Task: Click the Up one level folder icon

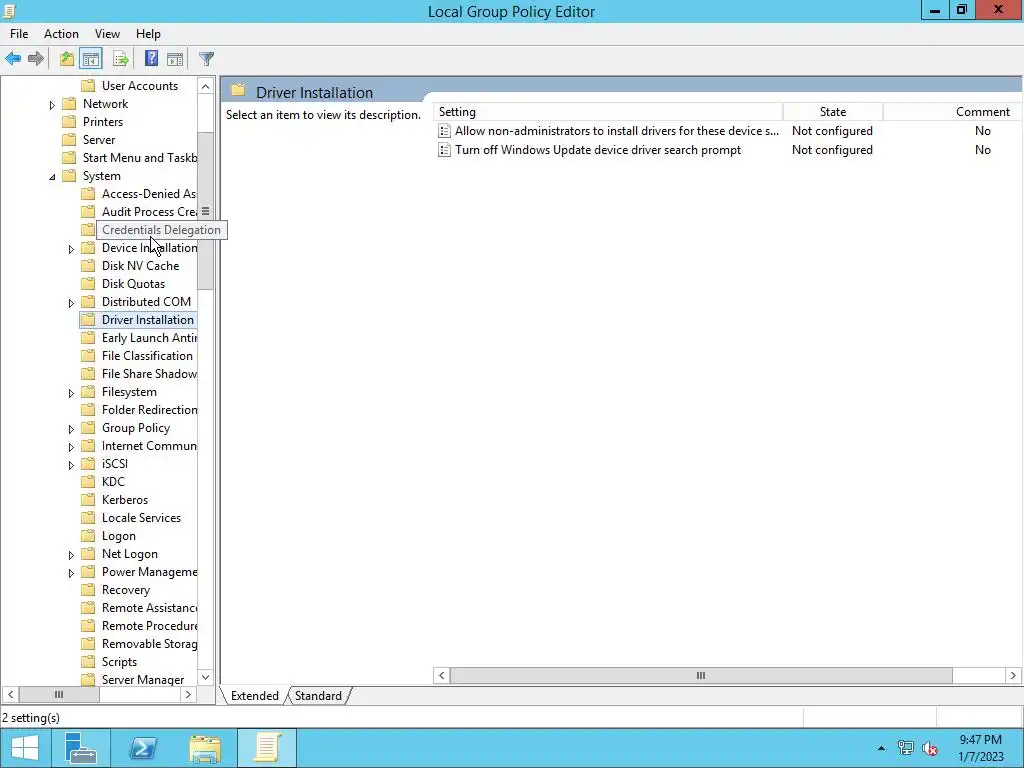Action: point(67,59)
